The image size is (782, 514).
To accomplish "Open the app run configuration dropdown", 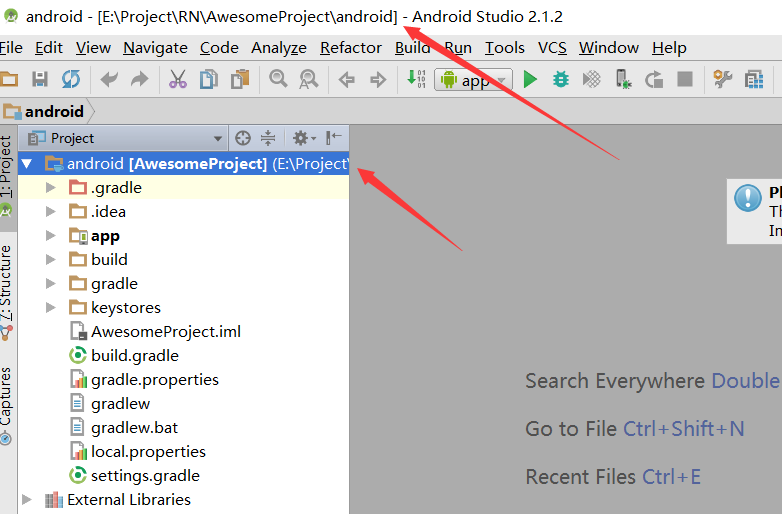I will click(x=473, y=80).
